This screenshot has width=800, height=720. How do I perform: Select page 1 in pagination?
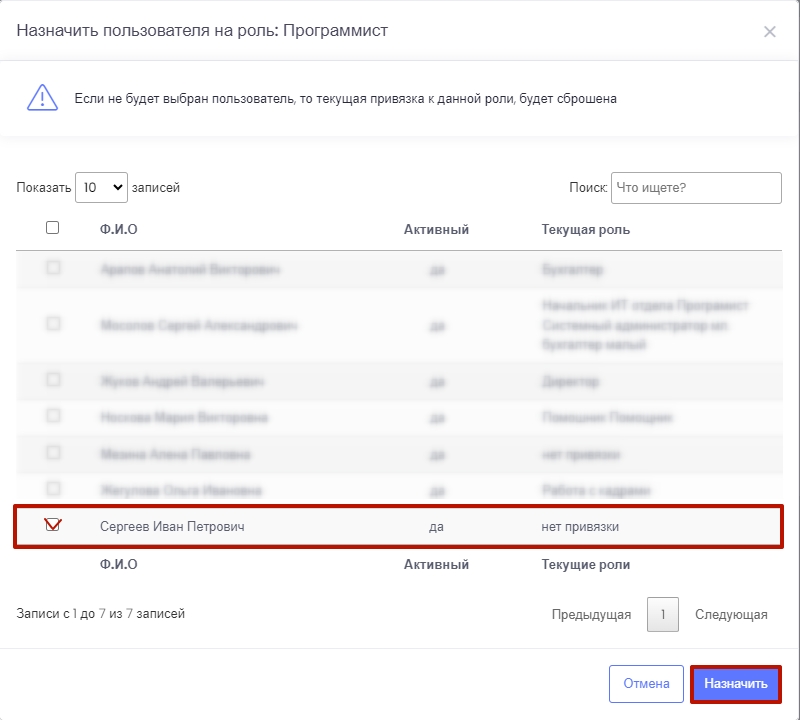click(663, 615)
